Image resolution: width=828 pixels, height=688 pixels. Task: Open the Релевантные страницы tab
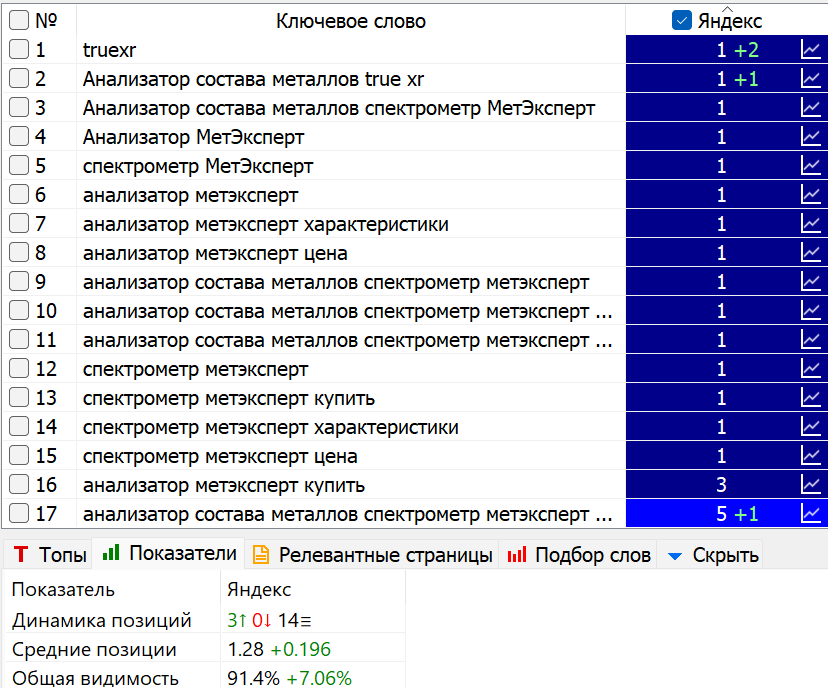point(372,554)
